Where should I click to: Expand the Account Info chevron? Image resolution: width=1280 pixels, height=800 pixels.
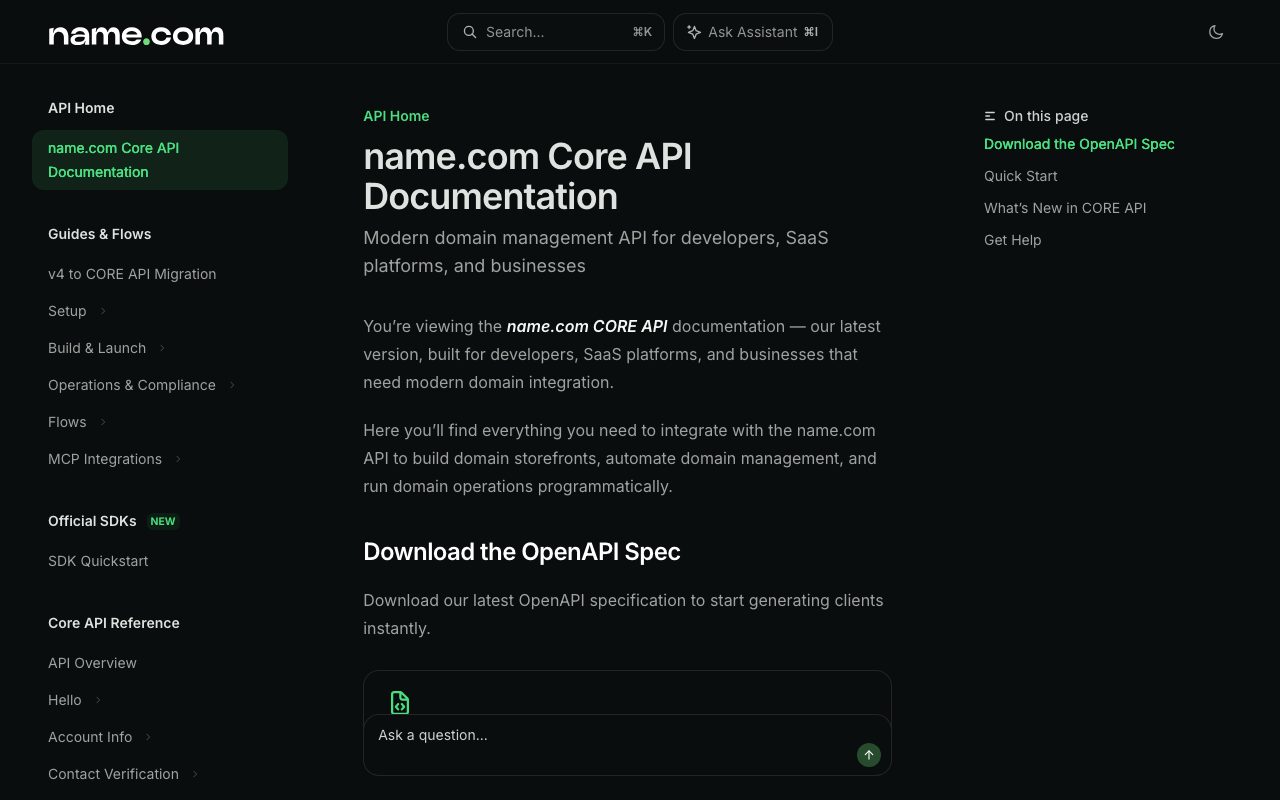[148, 737]
